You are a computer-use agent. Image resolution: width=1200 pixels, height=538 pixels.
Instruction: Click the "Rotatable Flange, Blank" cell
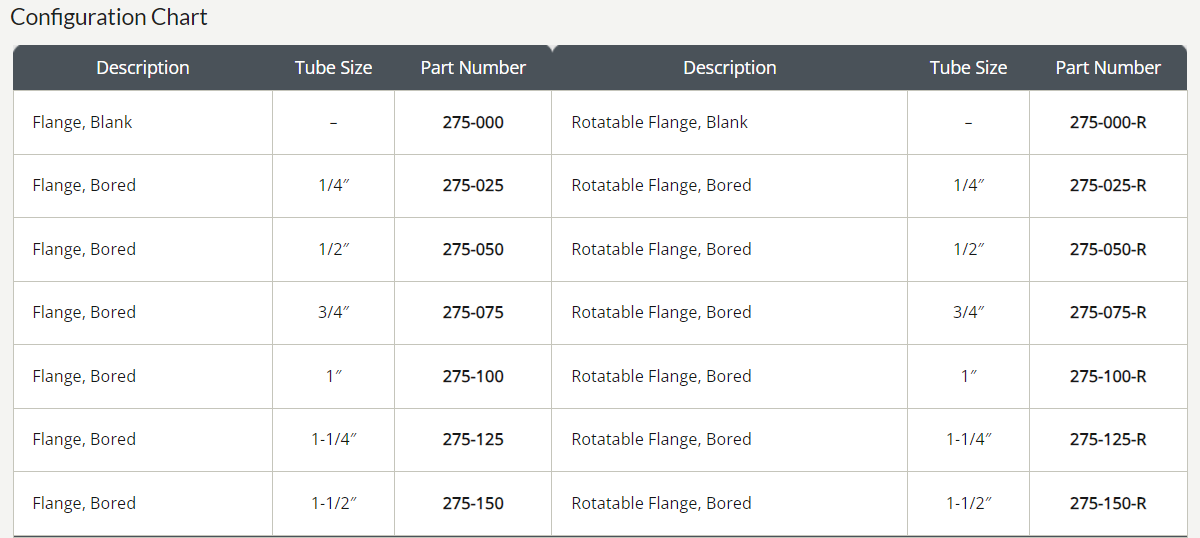659,123
